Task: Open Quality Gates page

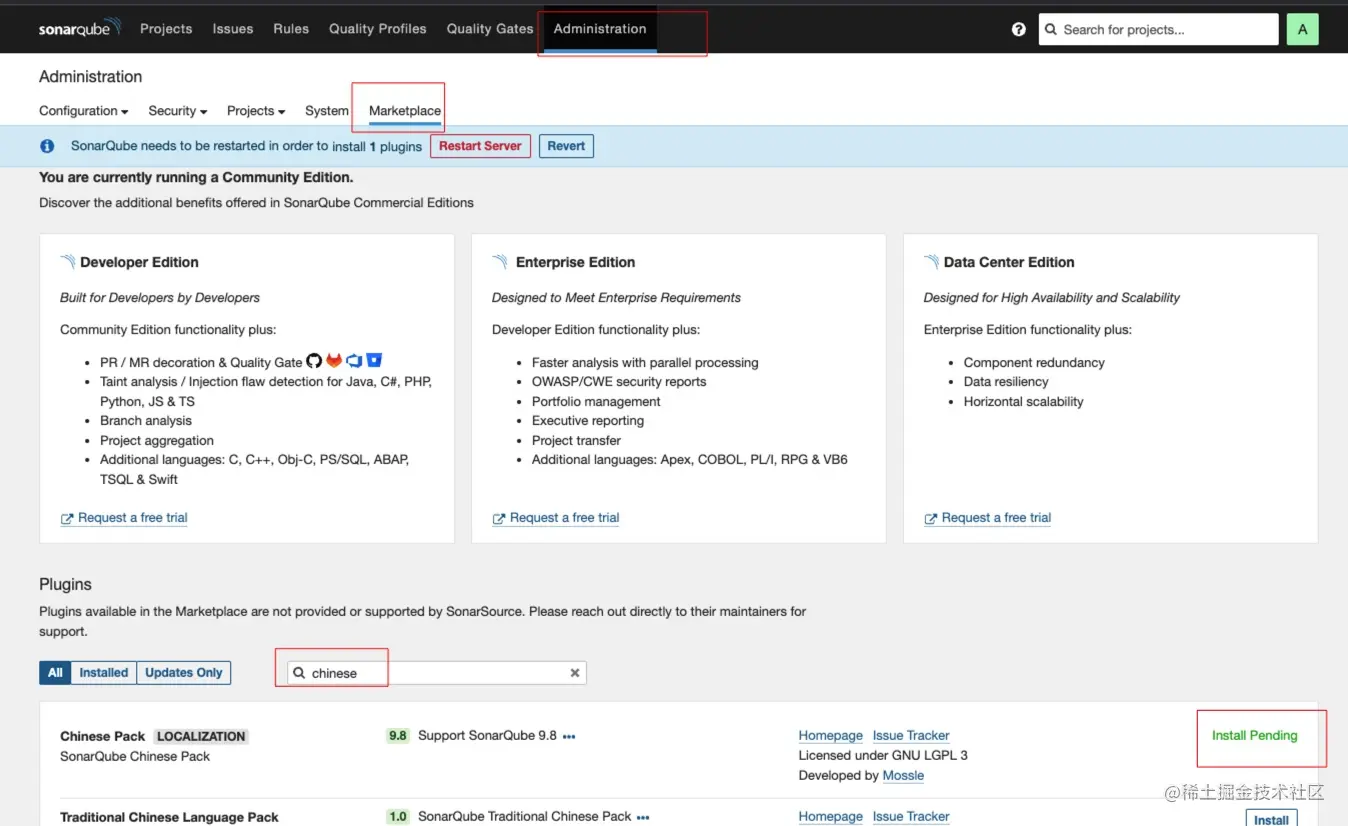Action: (x=490, y=29)
